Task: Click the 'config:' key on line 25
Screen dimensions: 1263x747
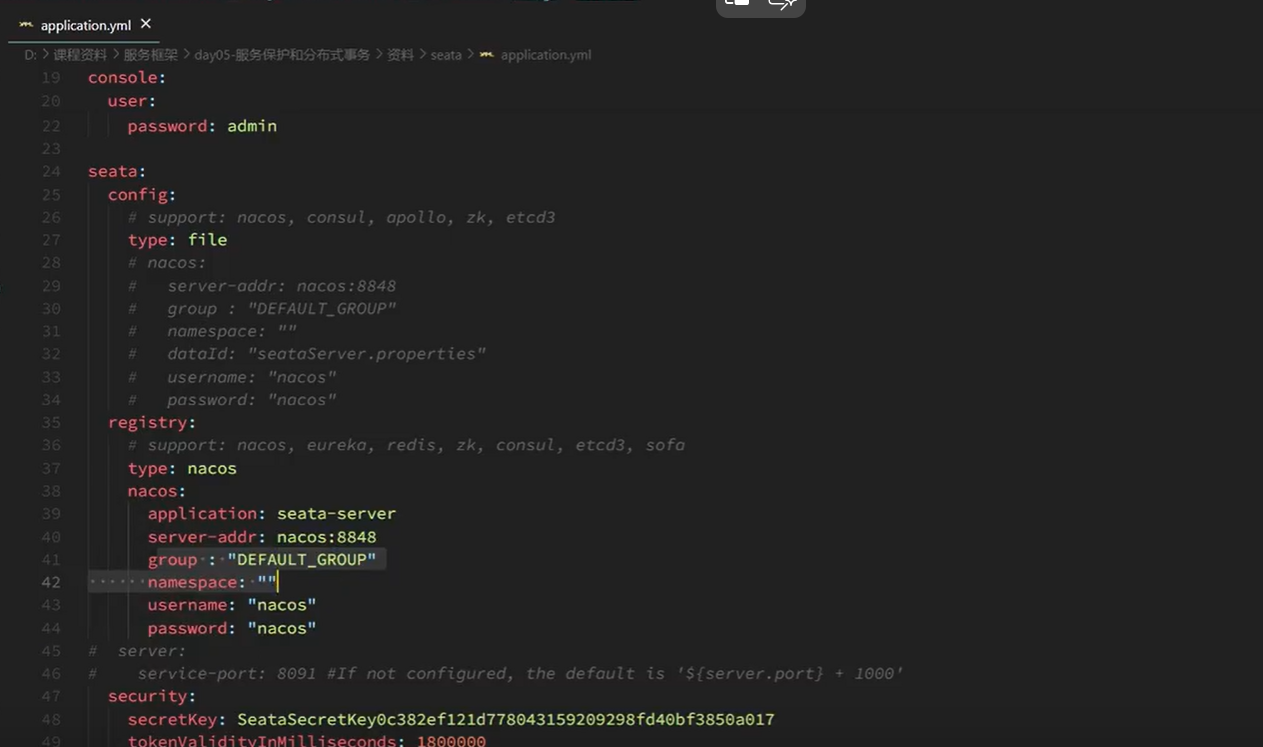Action: pos(142,195)
